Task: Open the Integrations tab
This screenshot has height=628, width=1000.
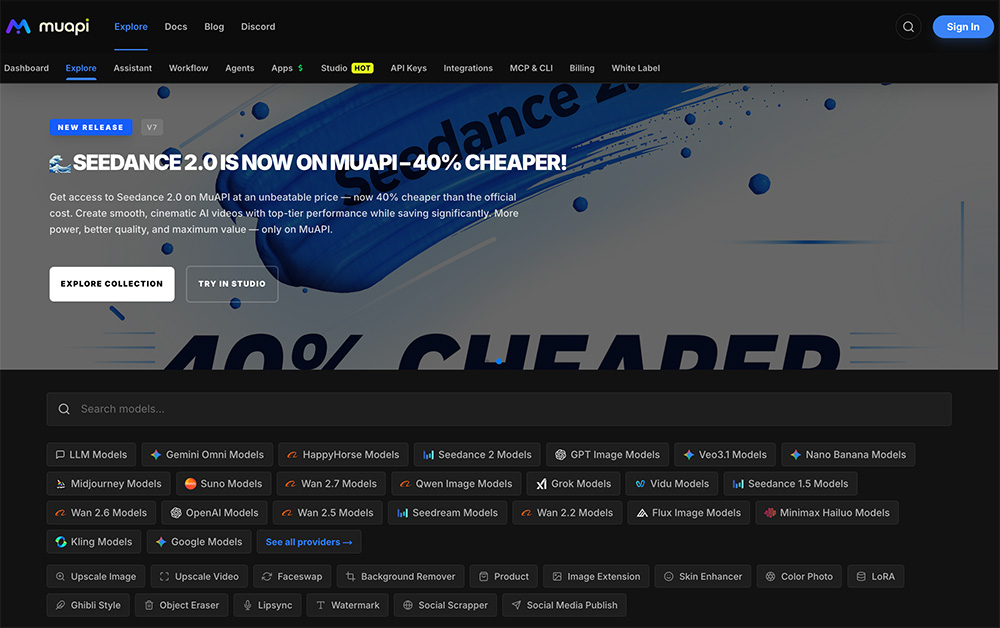Action: (468, 68)
